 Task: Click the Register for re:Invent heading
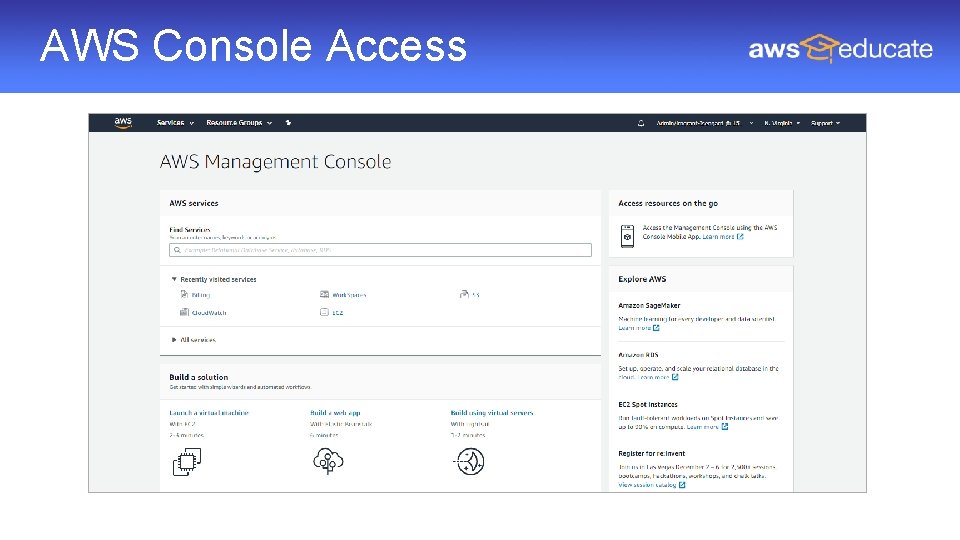pos(651,454)
